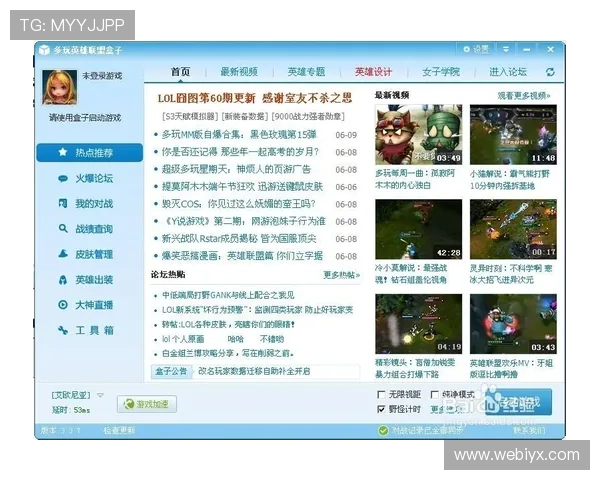The width and height of the screenshot is (600, 480).
Task: Switch to the 英雄专题 tab
Action: (x=306, y=72)
